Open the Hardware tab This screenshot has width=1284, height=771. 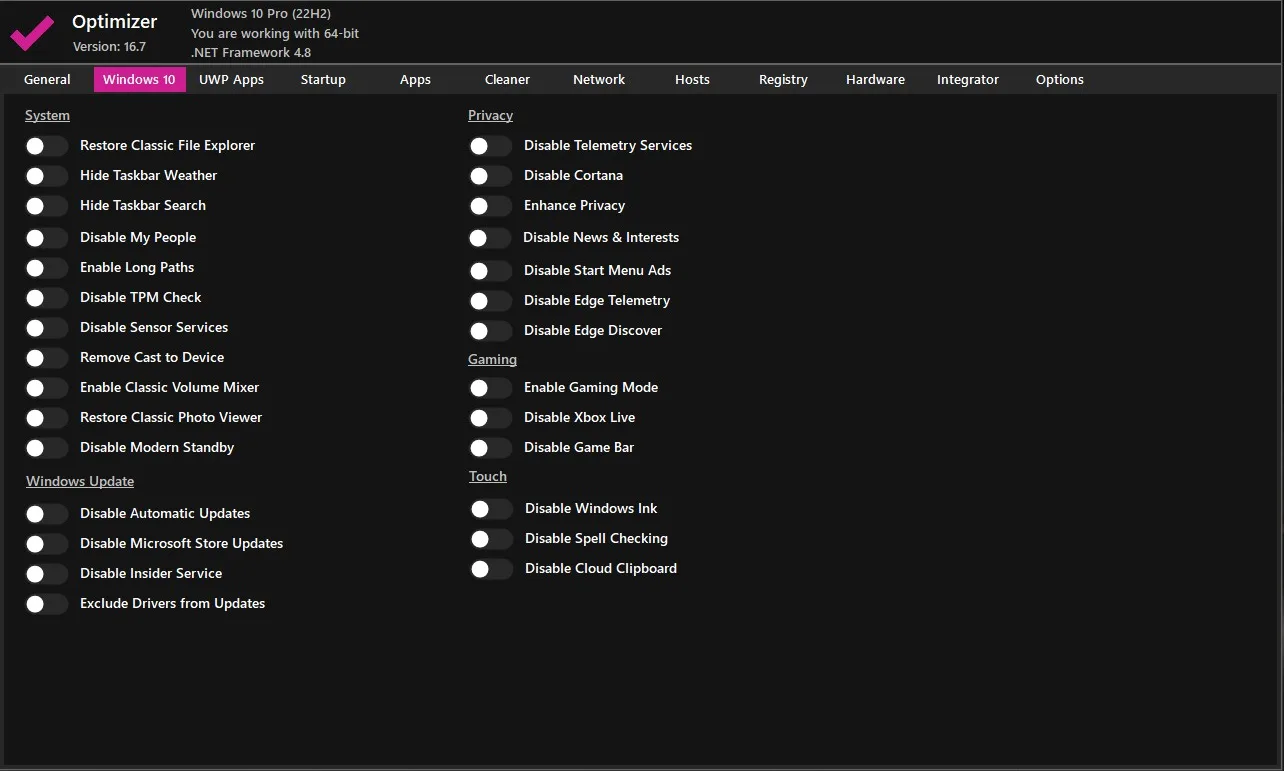click(x=875, y=80)
